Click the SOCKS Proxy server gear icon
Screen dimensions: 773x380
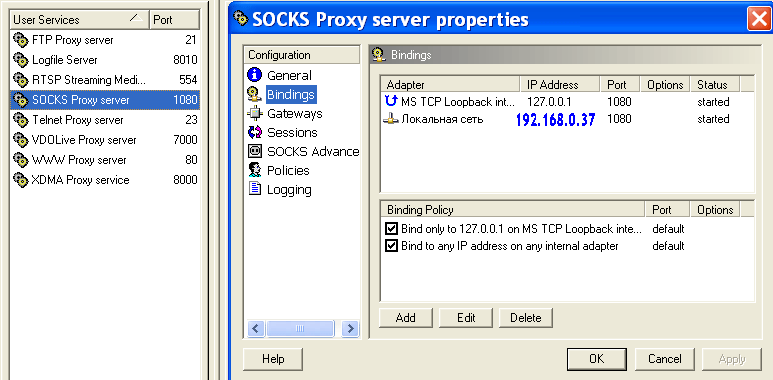[x=21, y=100]
